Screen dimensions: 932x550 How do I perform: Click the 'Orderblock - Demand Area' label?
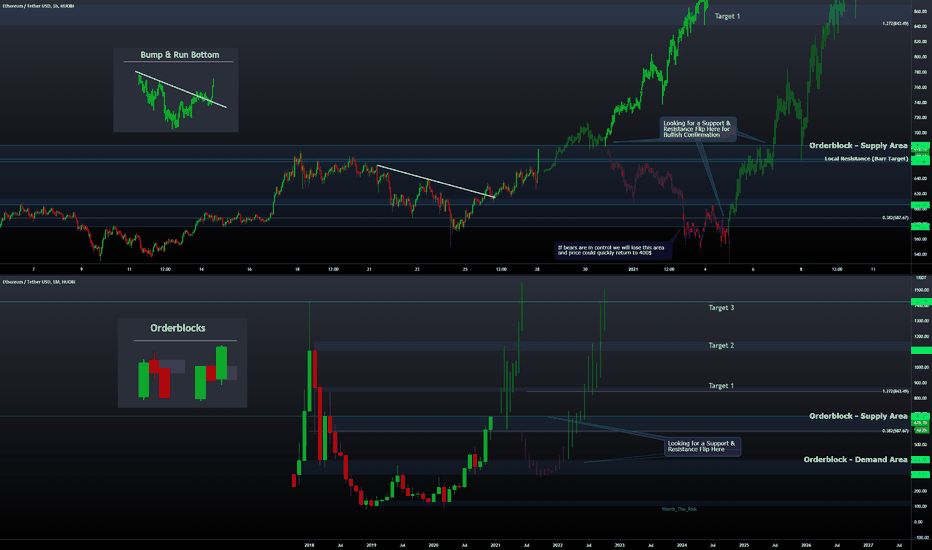(x=855, y=460)
